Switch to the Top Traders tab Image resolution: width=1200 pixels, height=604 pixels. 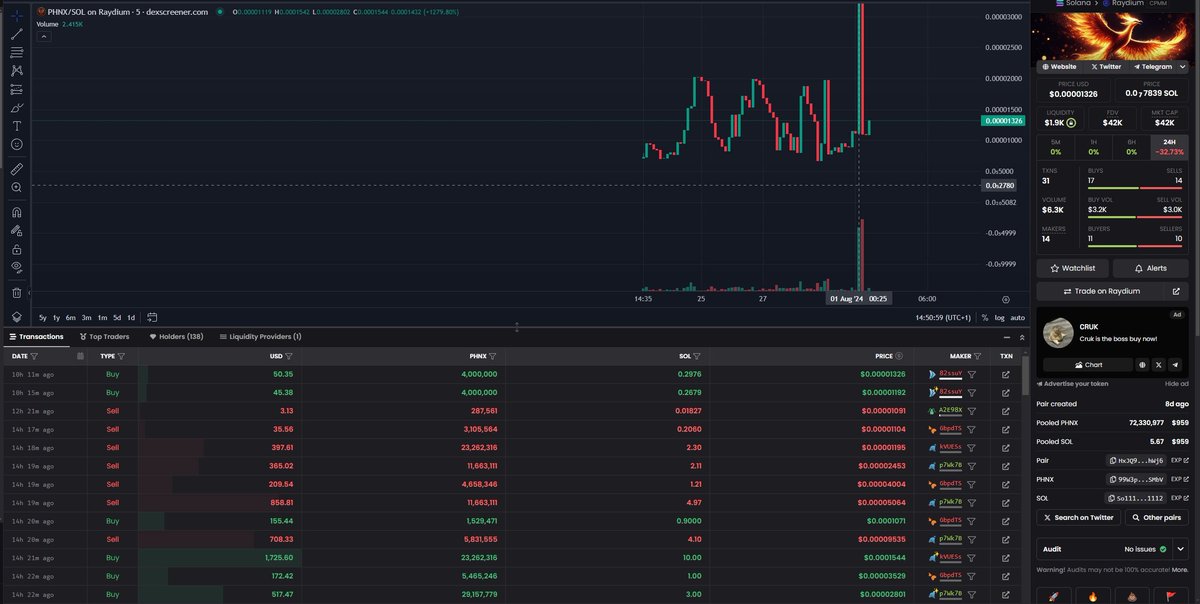coord(105,337)
